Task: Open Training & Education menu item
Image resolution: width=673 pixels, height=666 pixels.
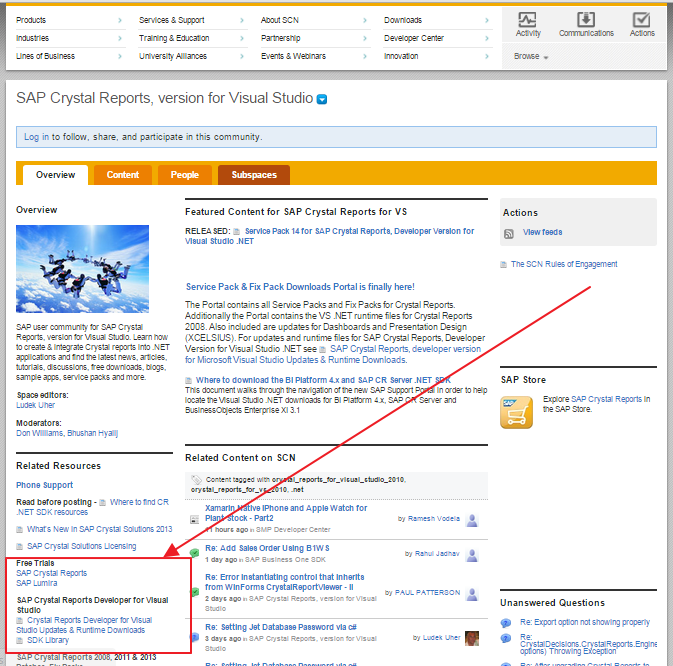Action: [x=174, y=38]
